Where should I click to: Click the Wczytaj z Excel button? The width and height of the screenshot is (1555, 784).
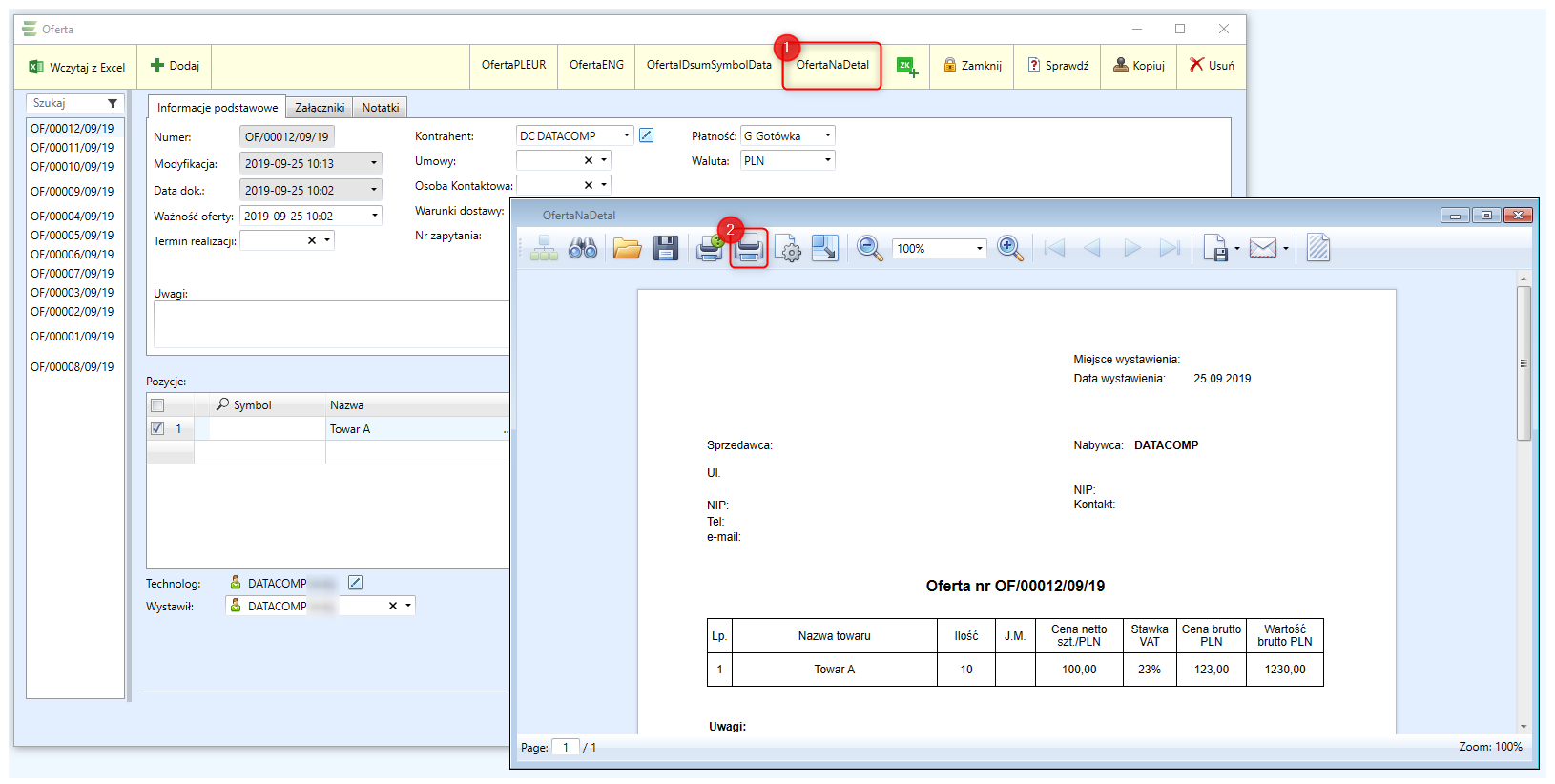click(77, 67)
